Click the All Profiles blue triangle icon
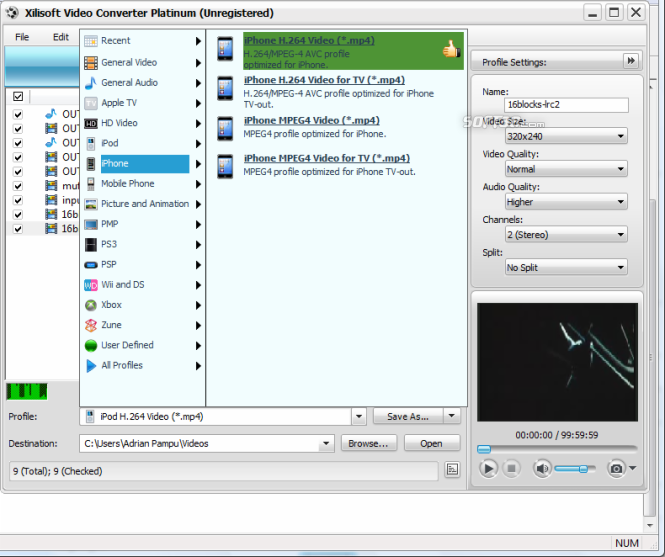The width and height of the screenshot is (665, 557). point(91,366)
